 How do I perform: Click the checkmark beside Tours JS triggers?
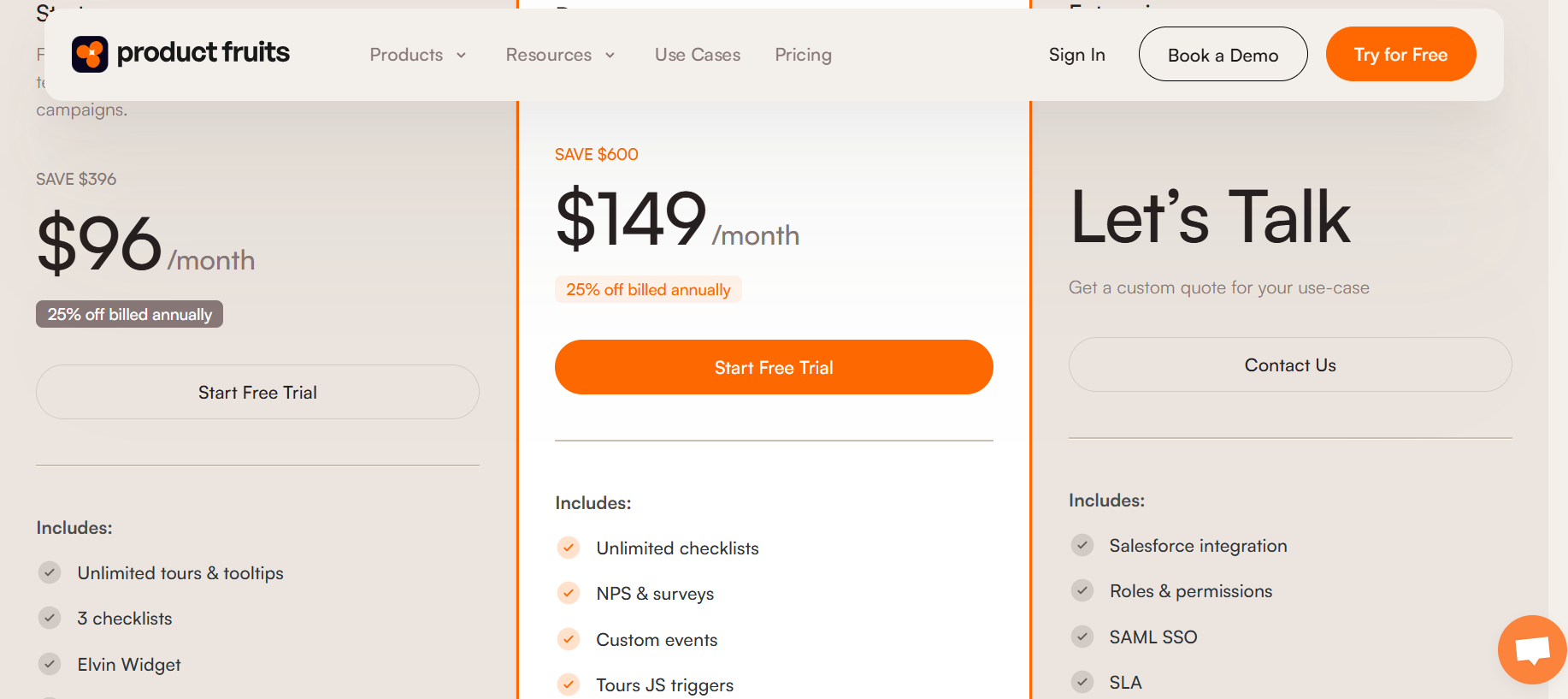pyautogui.click(x=569, y=684)
